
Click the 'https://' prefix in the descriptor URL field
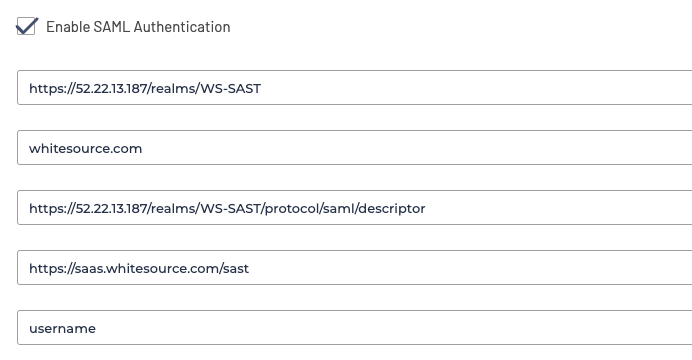[52, 208]
